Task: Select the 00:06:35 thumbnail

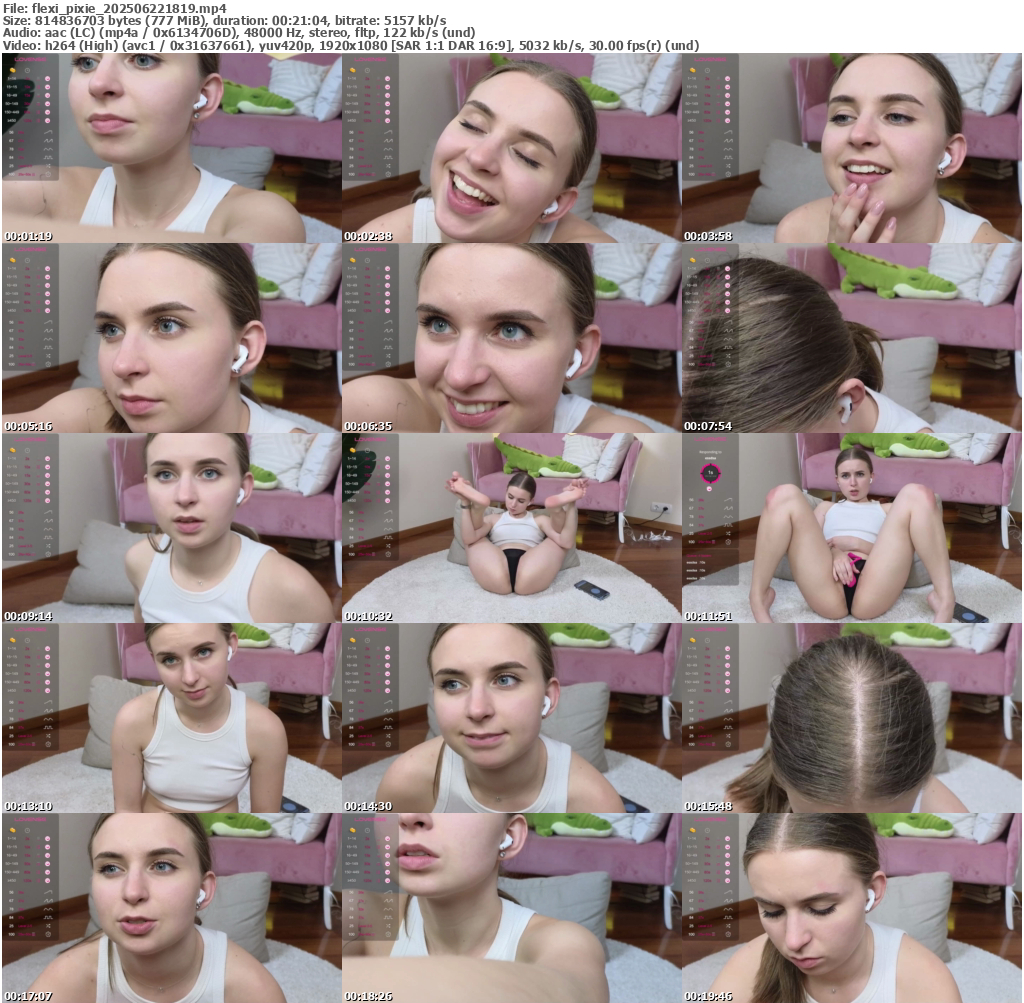Action: pos(511,338)
